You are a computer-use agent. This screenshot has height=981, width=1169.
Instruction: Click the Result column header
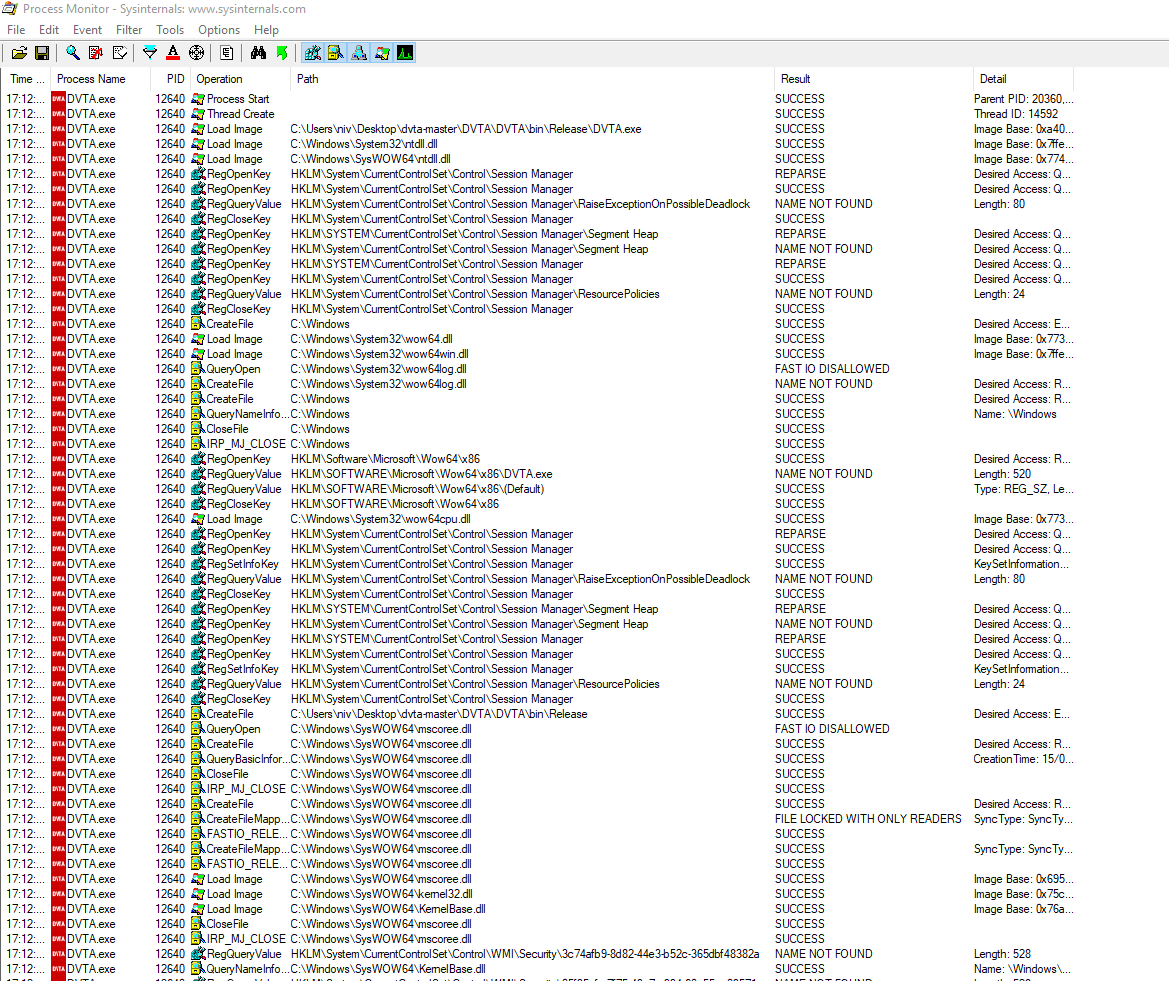tap(873, 79)
